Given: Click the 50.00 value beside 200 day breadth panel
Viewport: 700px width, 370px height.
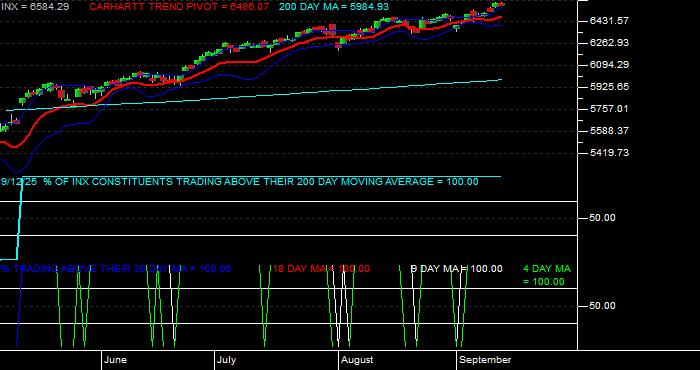Looking at the screenshot, I should [x=603, y=218].
